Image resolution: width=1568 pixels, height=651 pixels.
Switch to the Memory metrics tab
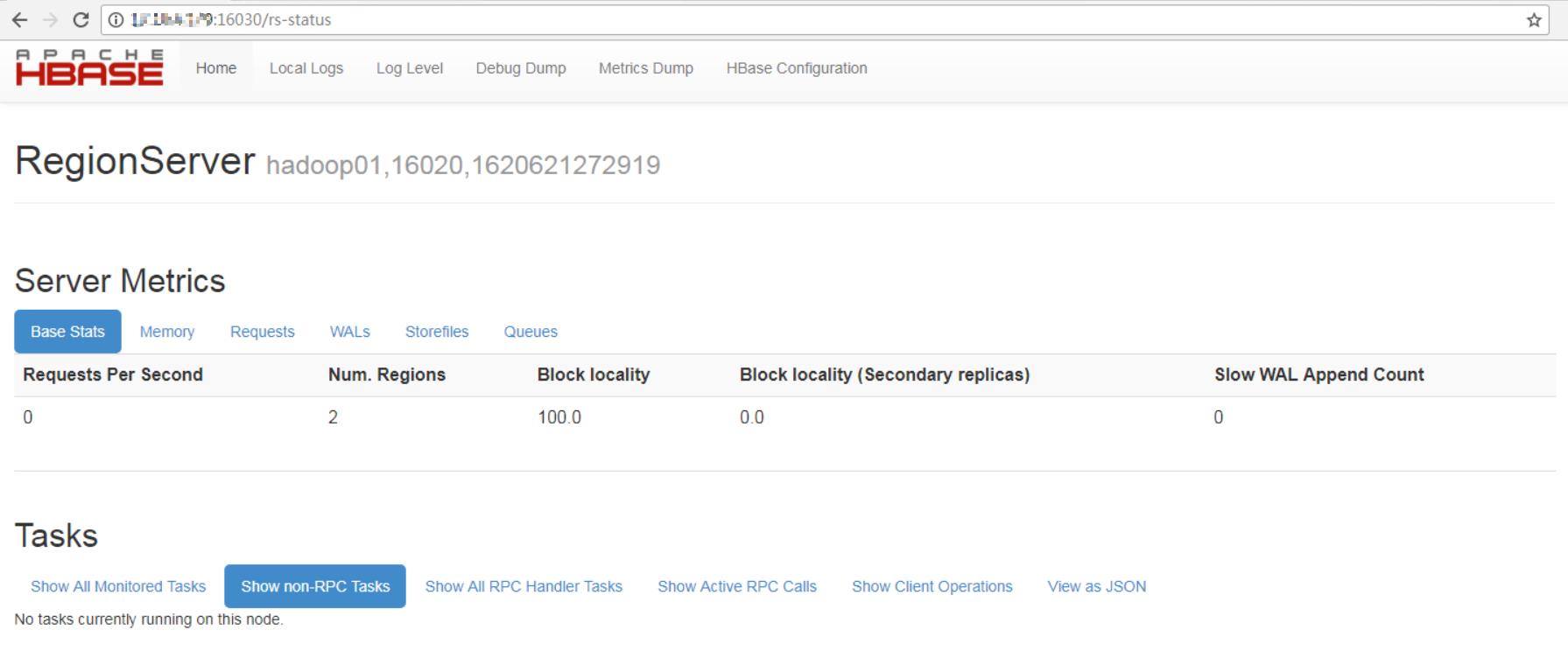(x=167, y=332)
